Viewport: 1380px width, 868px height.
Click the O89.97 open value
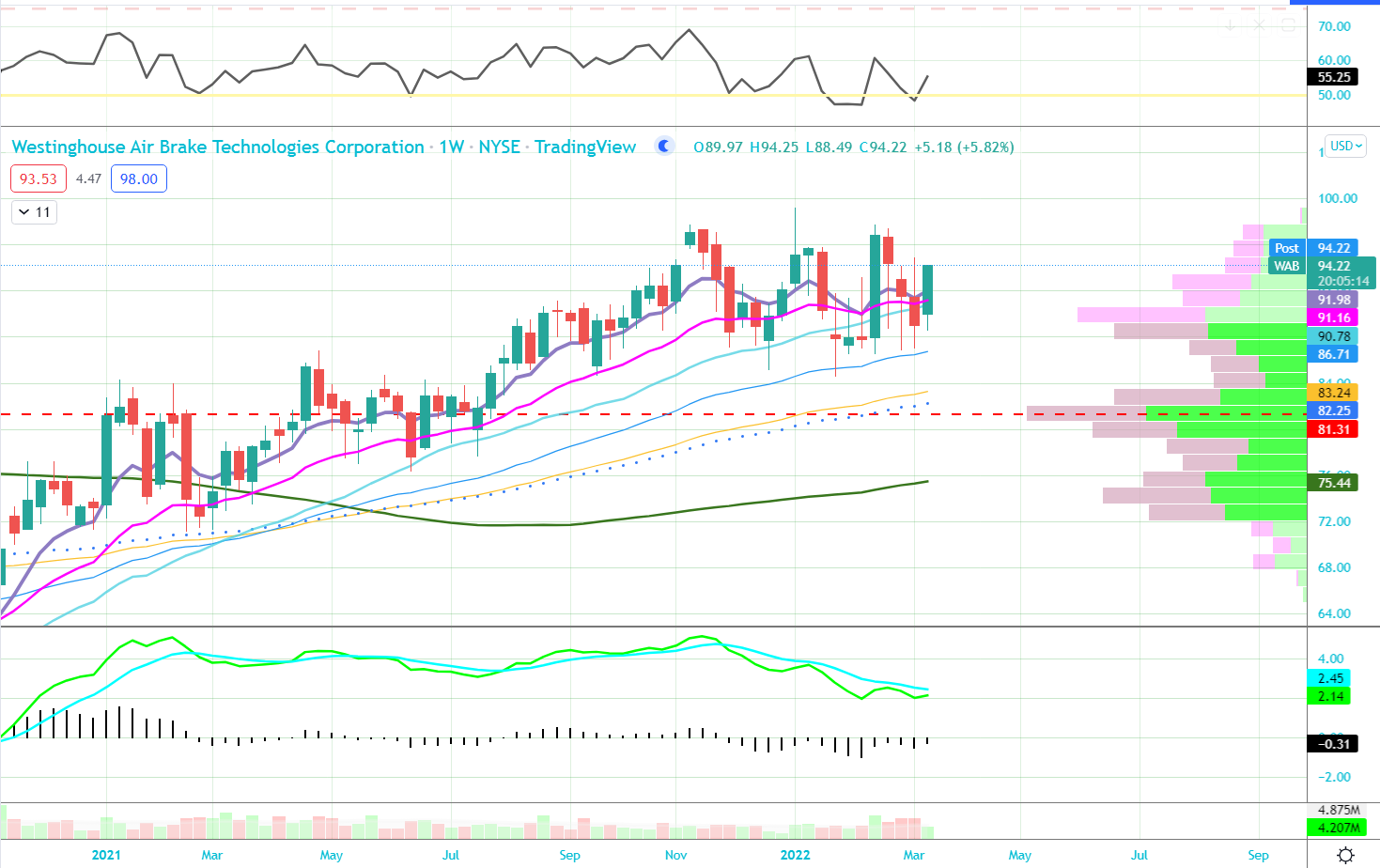pos(718,147)
